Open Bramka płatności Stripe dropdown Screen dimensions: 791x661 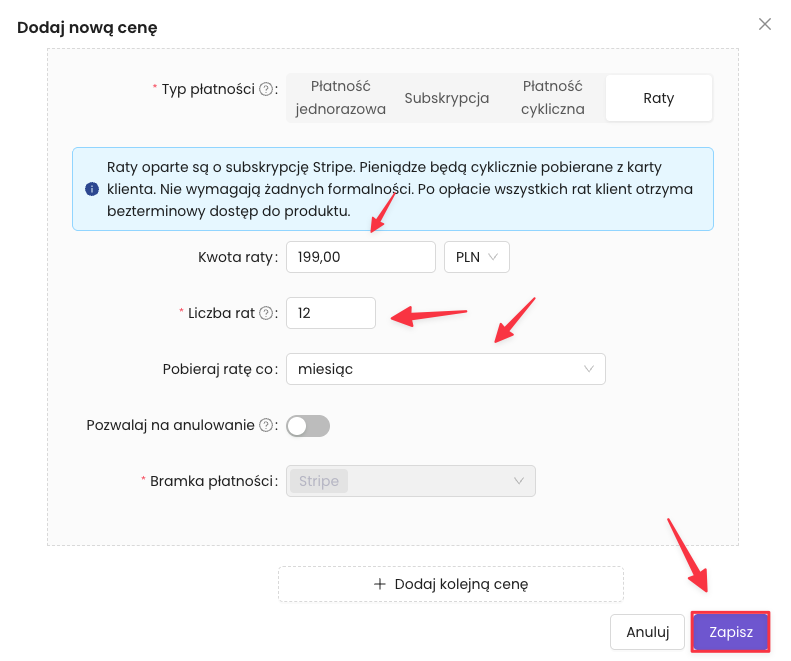[411, 481]
